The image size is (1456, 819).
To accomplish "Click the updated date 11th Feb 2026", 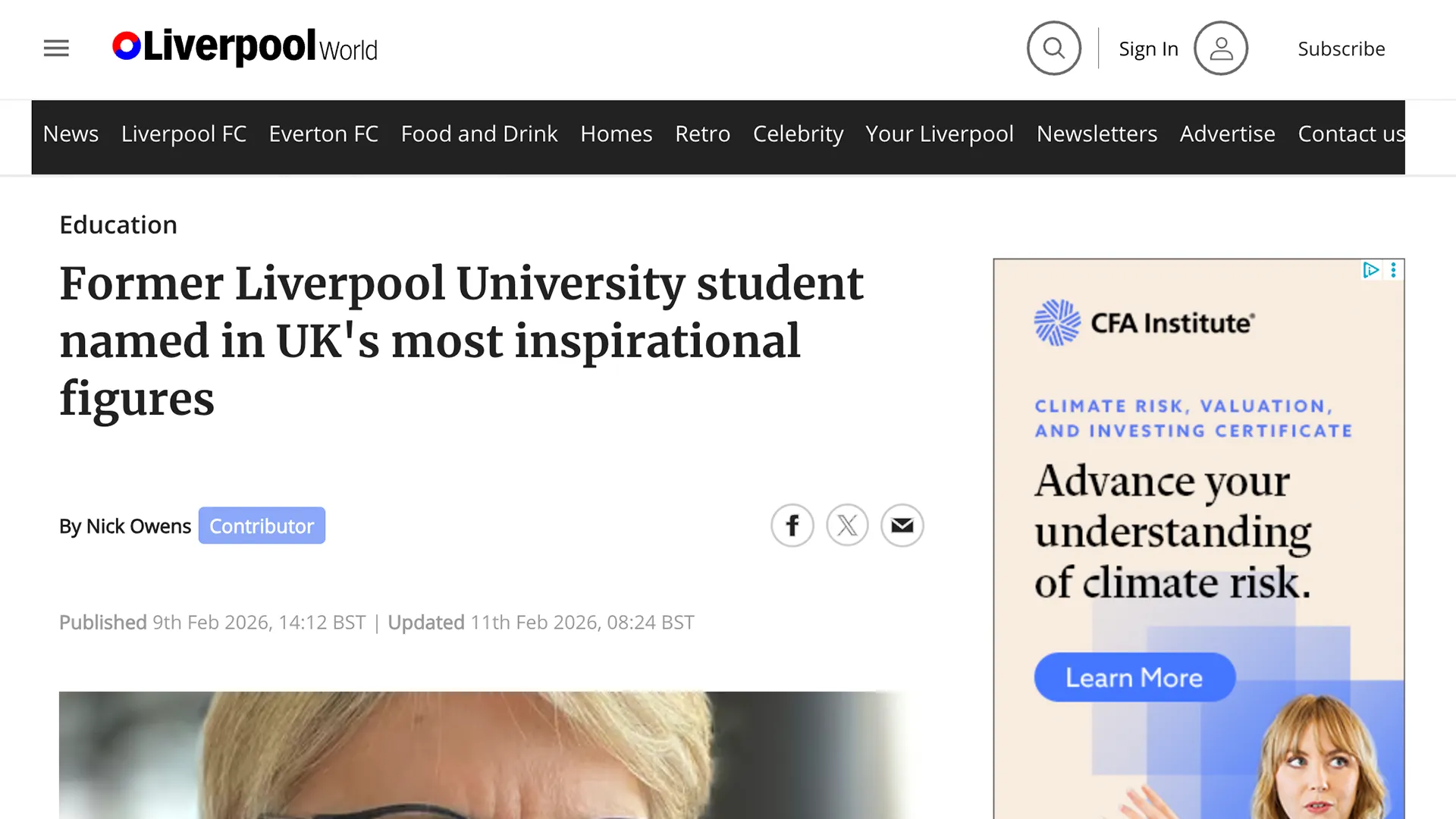I will coord(582,623).
